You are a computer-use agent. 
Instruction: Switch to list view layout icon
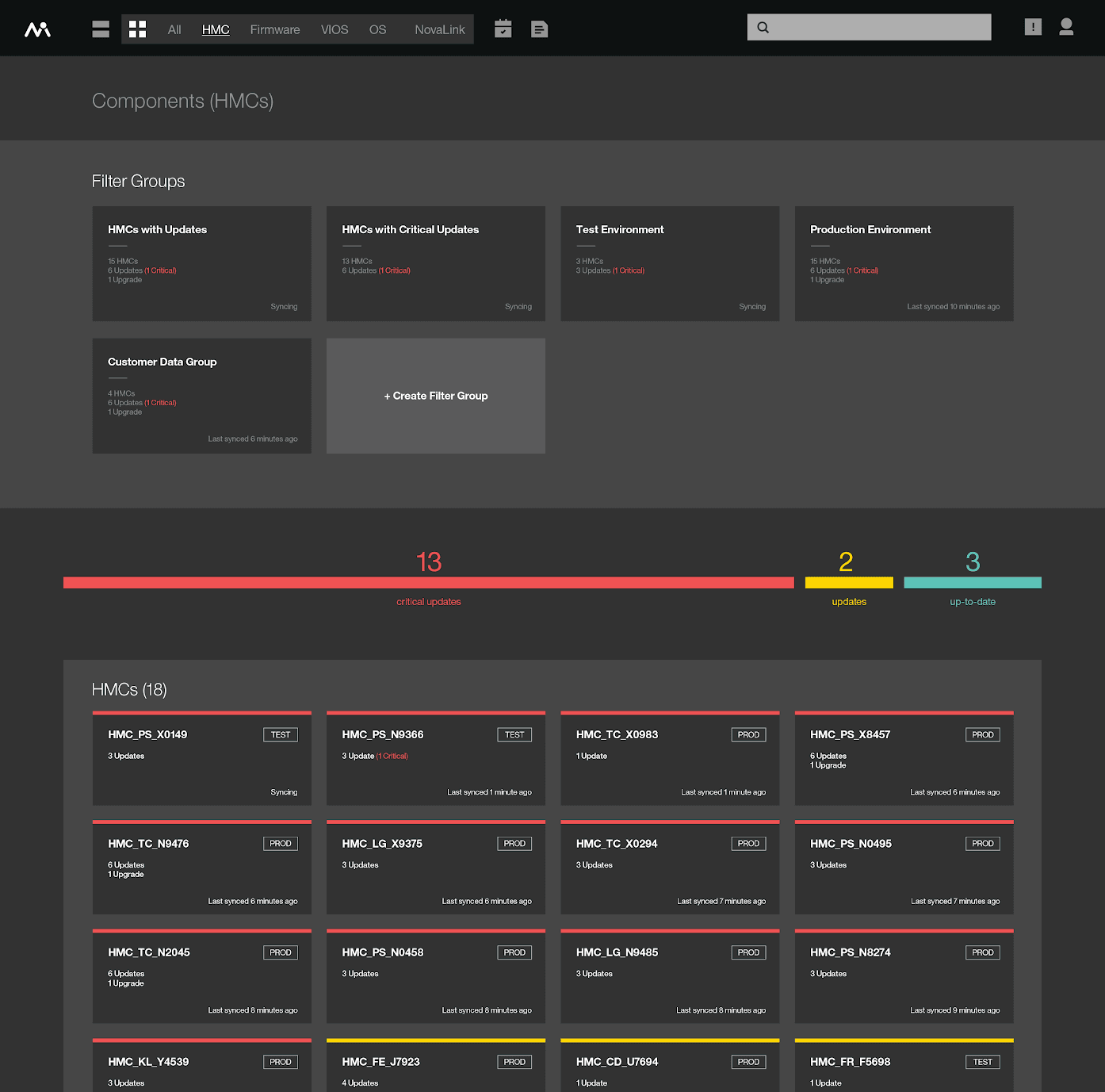tap(101, 29)
